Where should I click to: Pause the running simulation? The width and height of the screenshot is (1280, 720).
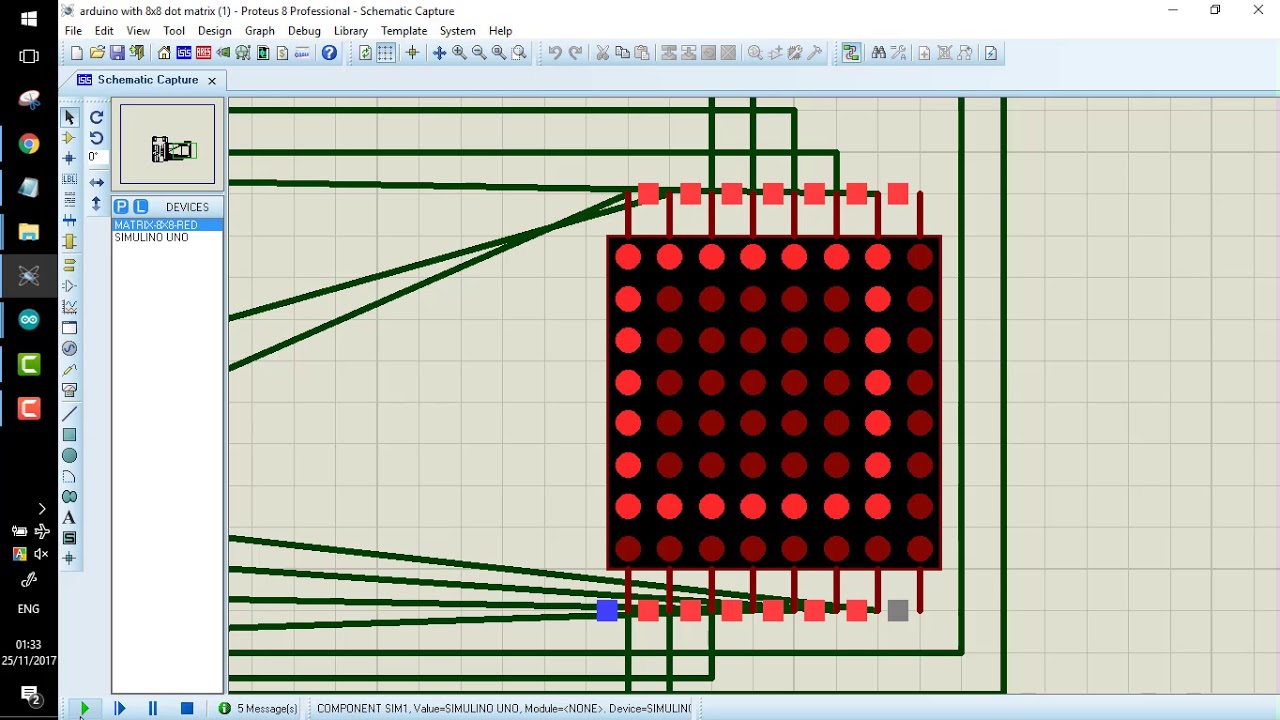pos(153,708)
